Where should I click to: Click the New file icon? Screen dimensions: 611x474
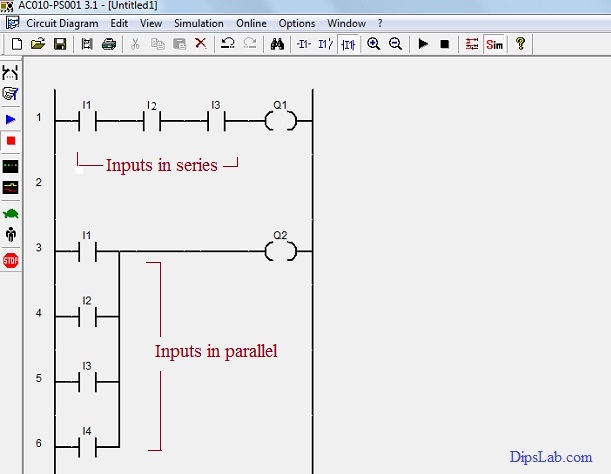pos(16,44)
